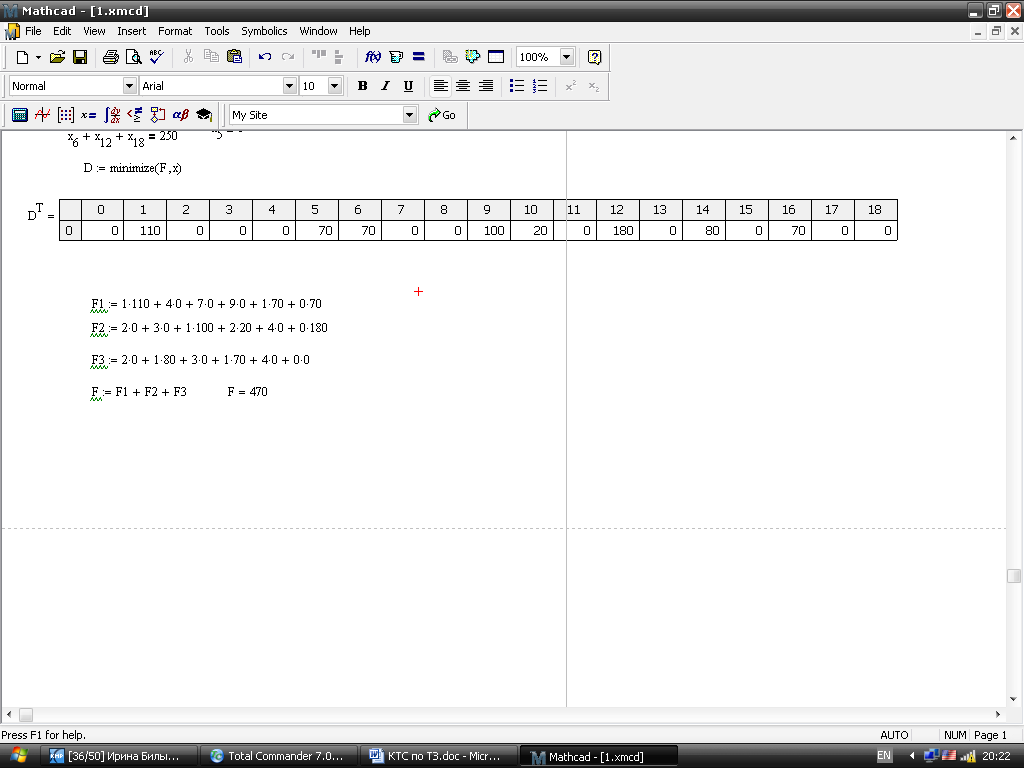Click Insert Unit measuring cup icon
This screenshot has width=1024, height=768.
click(x=396, y=57)
